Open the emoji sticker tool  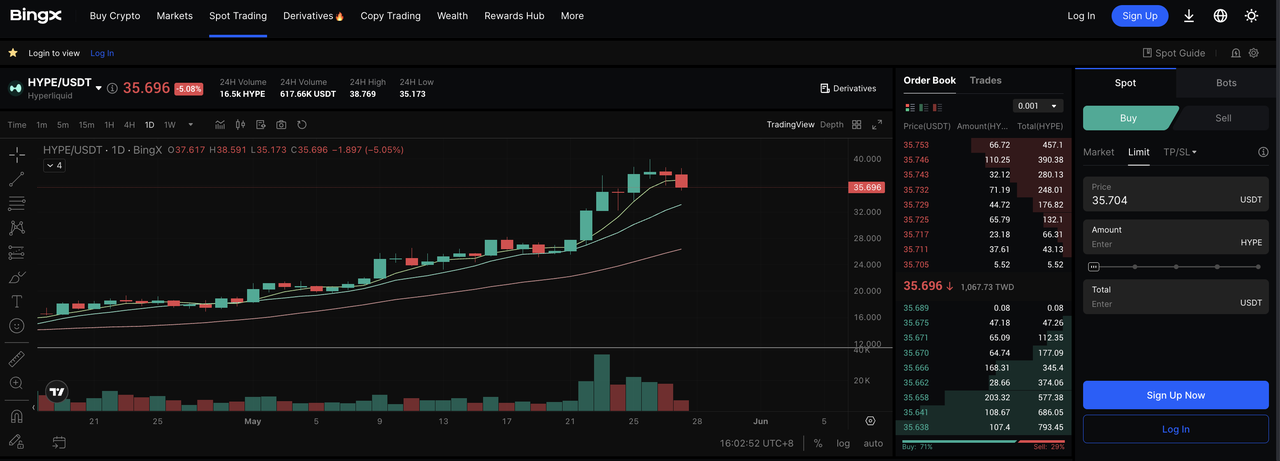click(17, 326)
